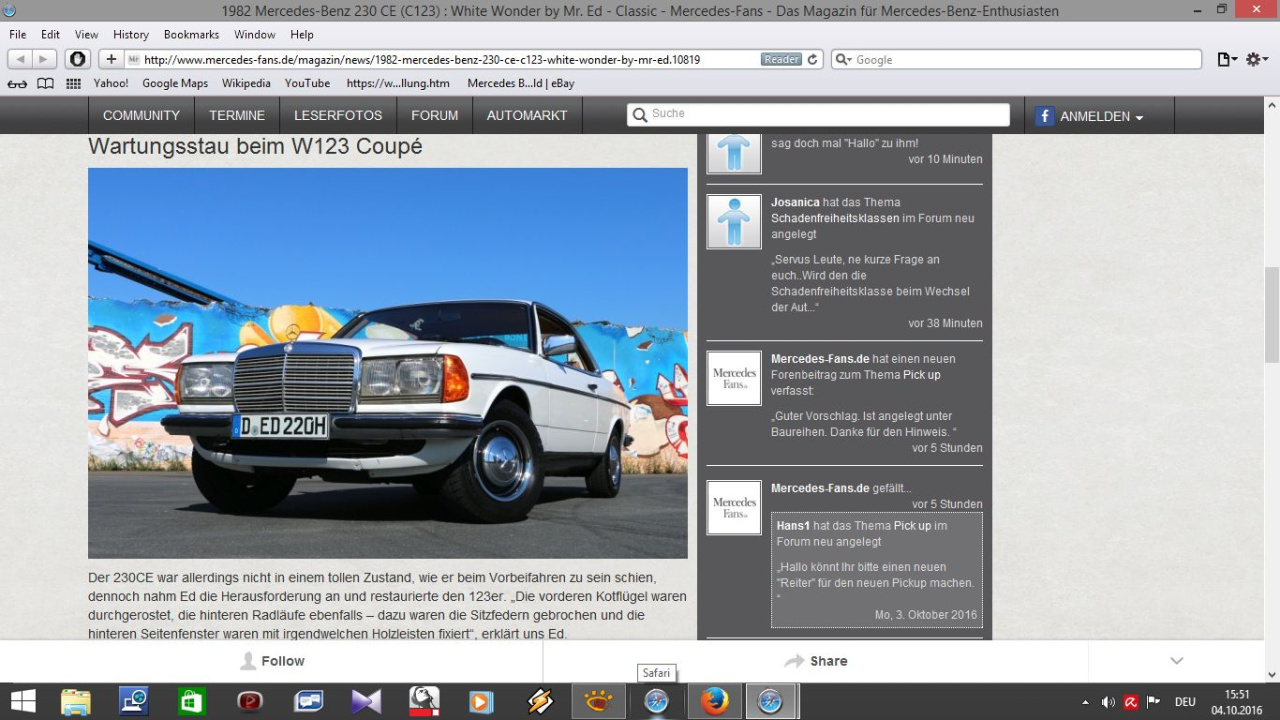
Task: Open the Bookmarks menu
Action: click(x=191, y=34)
